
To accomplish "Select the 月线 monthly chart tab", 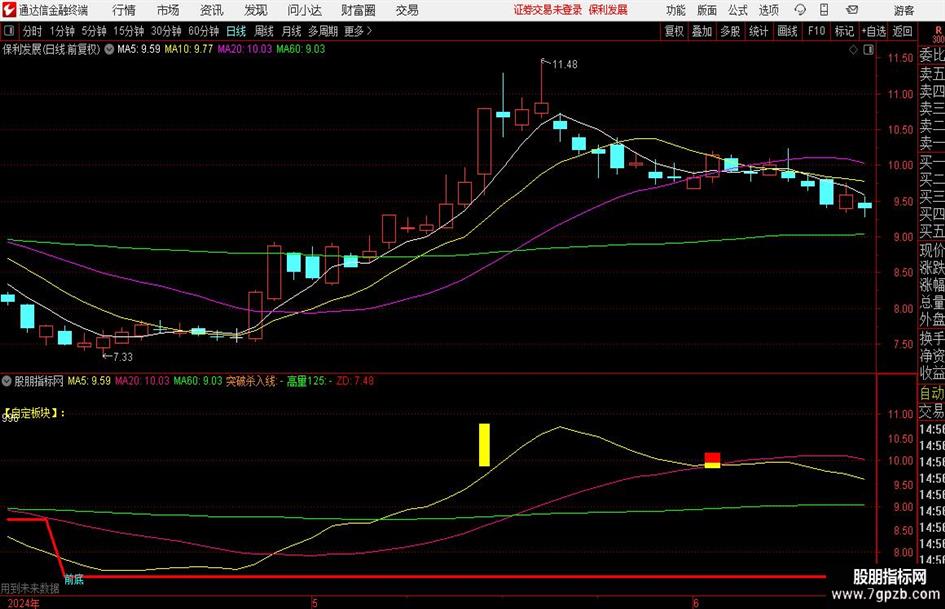I will 291,31.
